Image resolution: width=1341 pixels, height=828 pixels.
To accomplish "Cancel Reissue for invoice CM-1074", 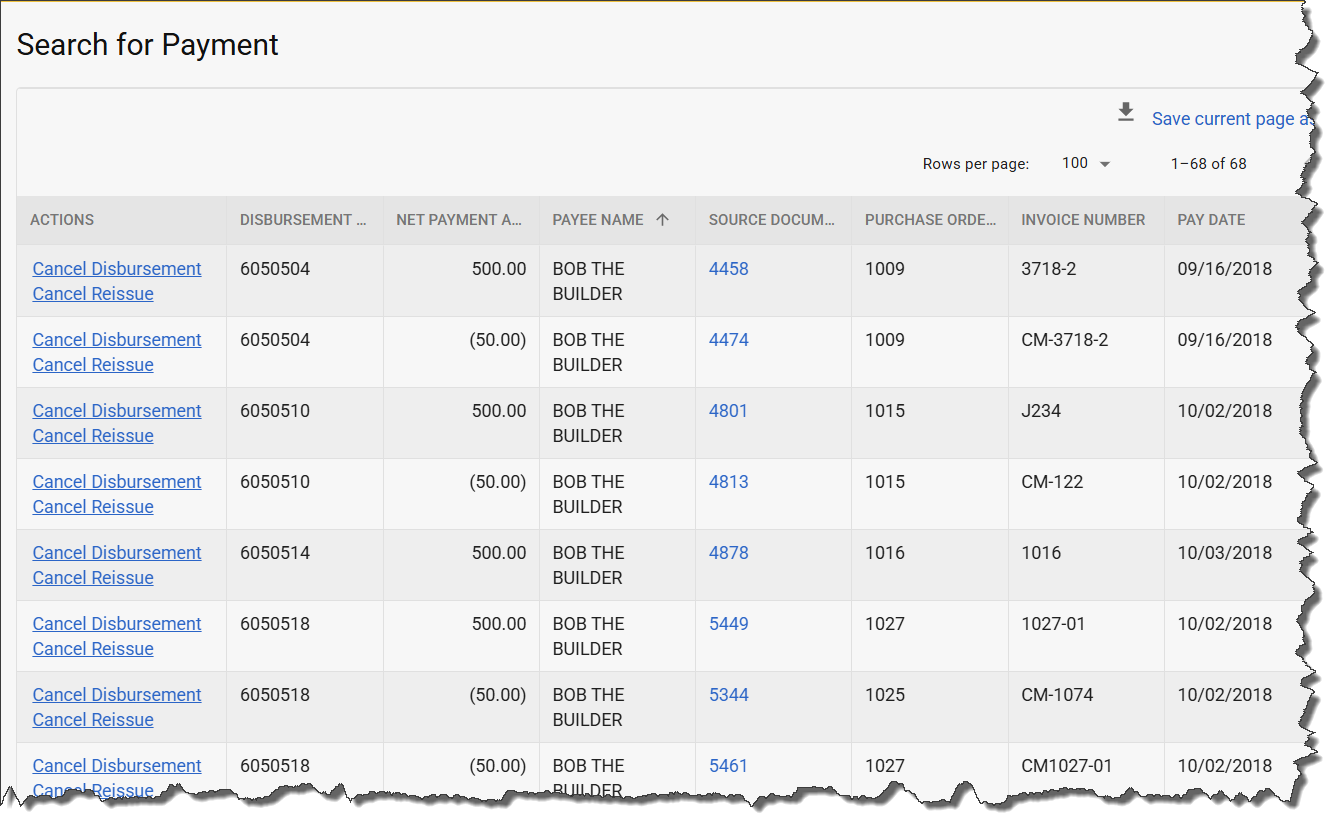I will [x=92, y=719].
